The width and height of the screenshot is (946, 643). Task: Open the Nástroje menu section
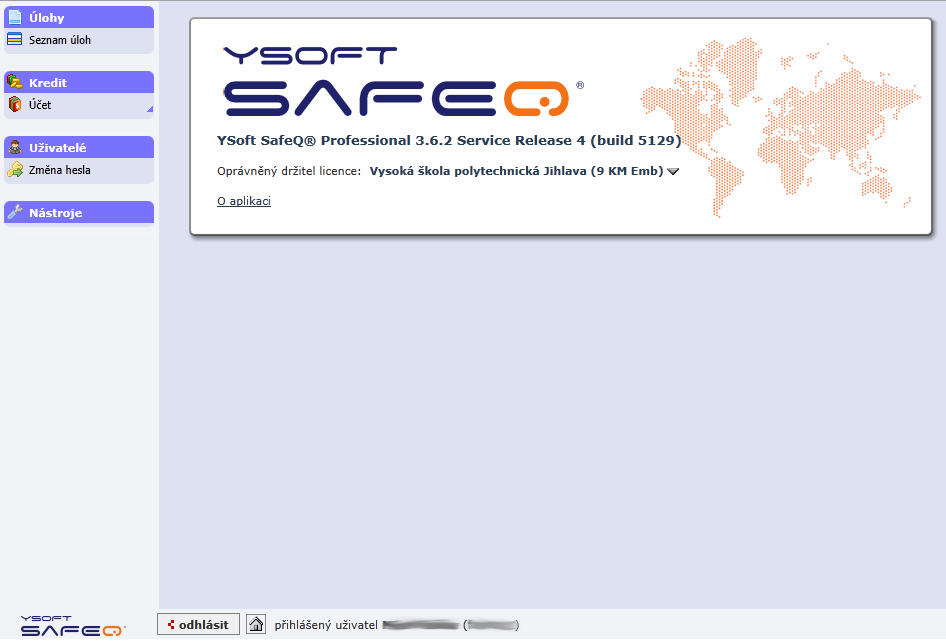click(79, 213)
